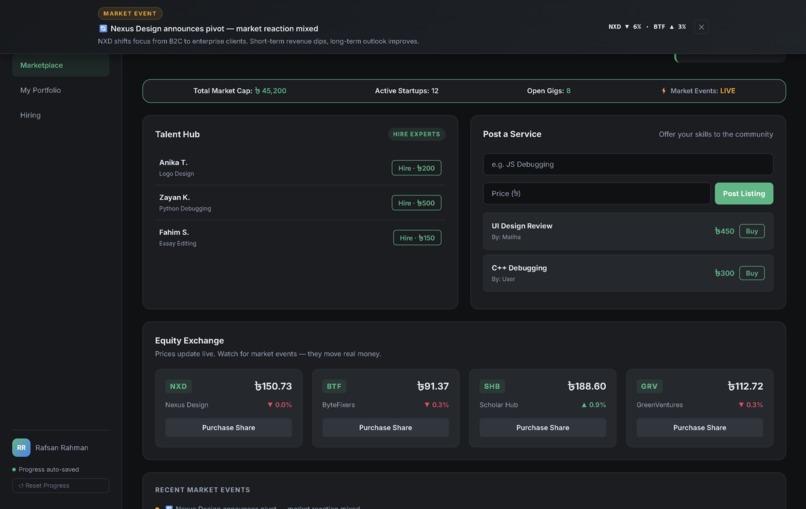806x509 pixels.
Task: Purchase a share of ByteFixers
Action: coord(386,428)
